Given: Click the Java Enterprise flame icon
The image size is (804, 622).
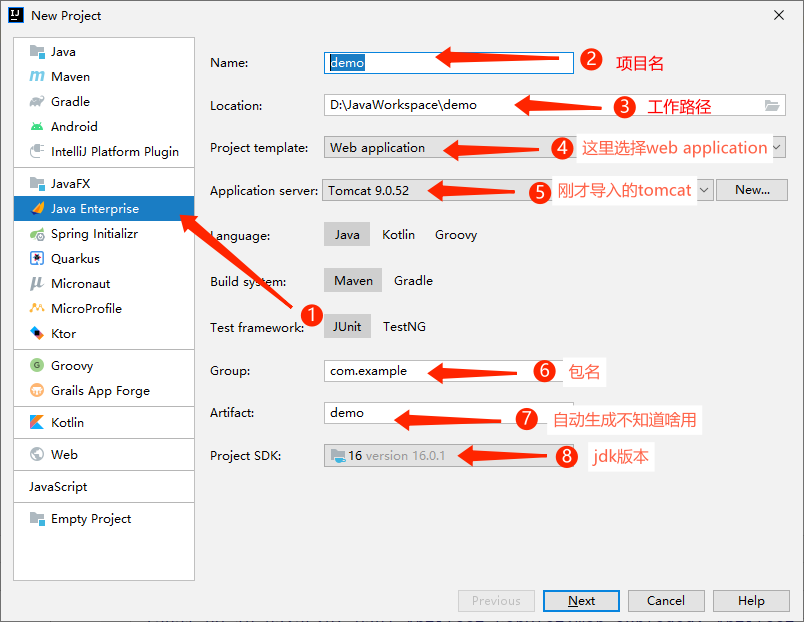Looking at the screenshot, I should [x=37, y=208].
